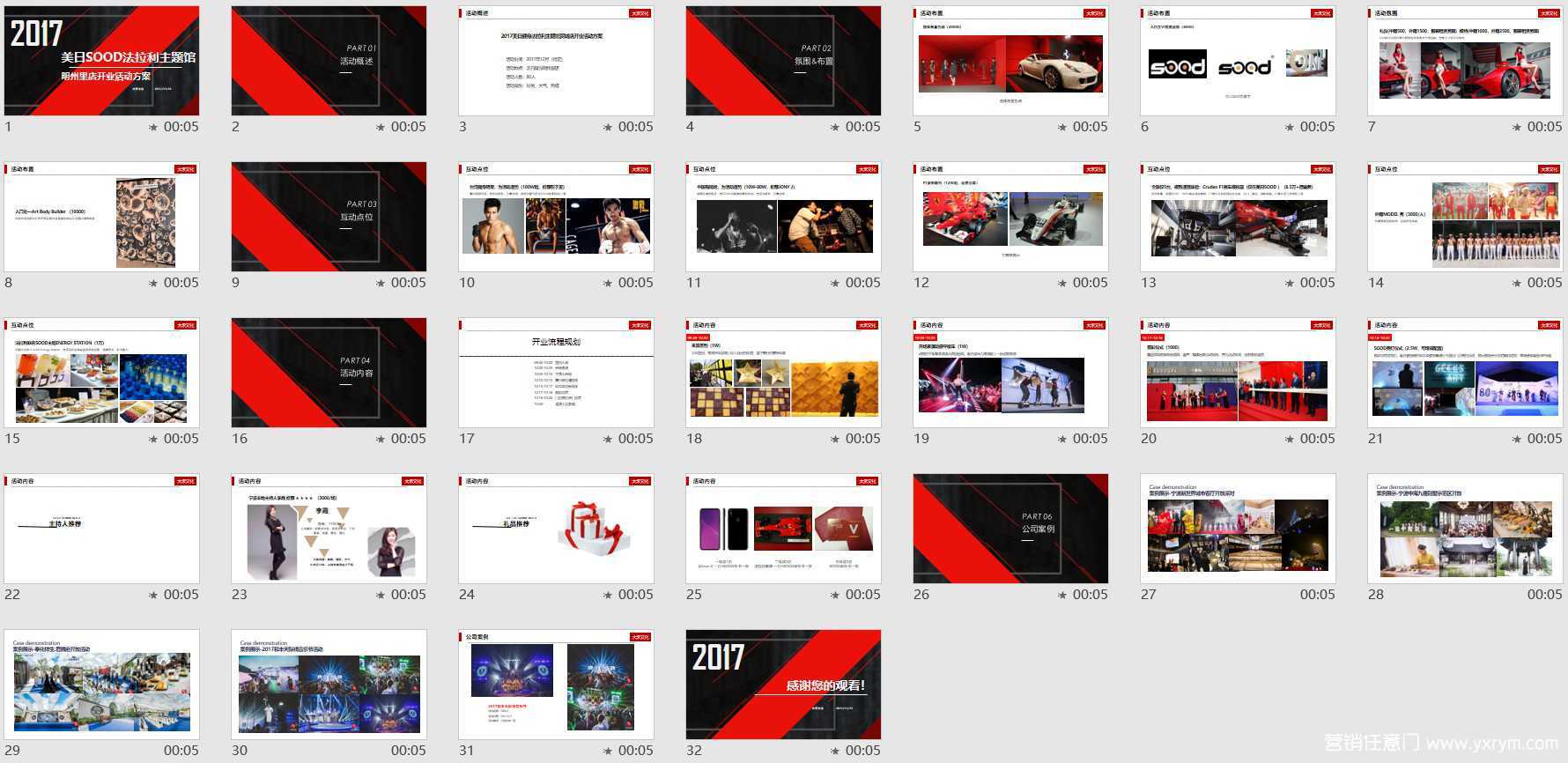The image size is (1568, 763).
Task: Click the transition star icon under slide 4
Action: pyautogui.click(x=835, y=127)
